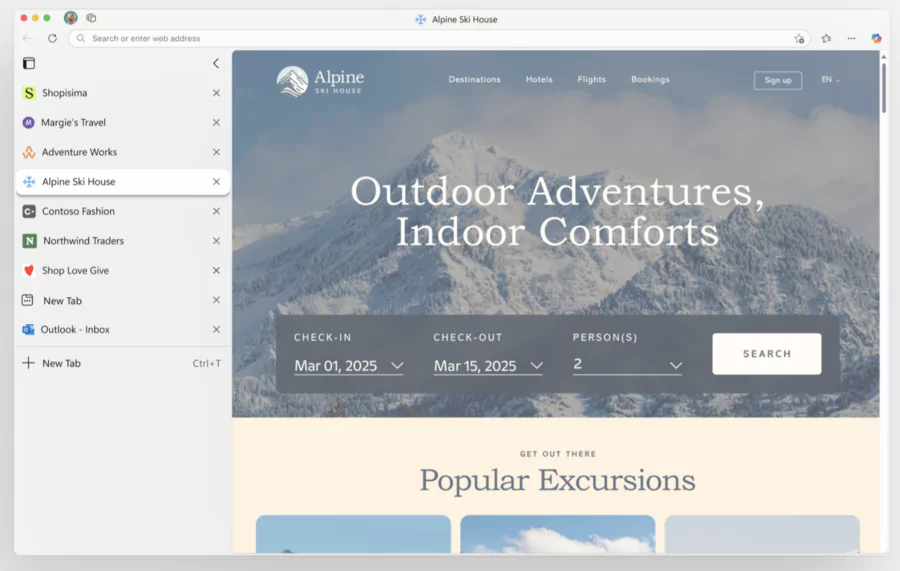Image resolution: width=900 pixels, height=571 pixels.
Task: Reload the page with the refresh icon
Action: pos(52,38)
